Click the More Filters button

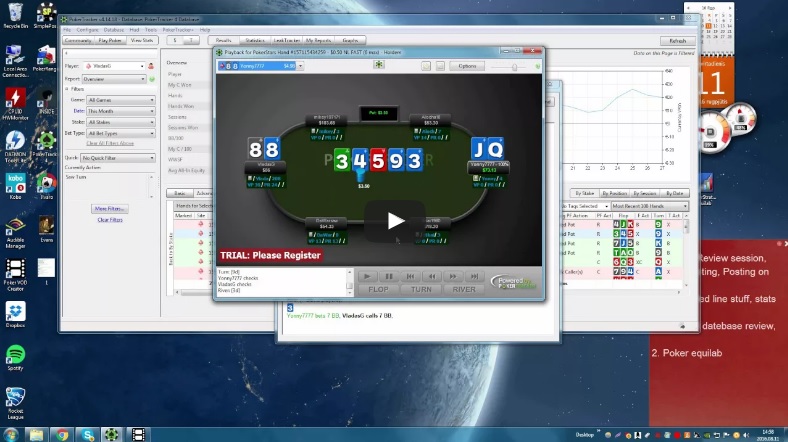110,208
